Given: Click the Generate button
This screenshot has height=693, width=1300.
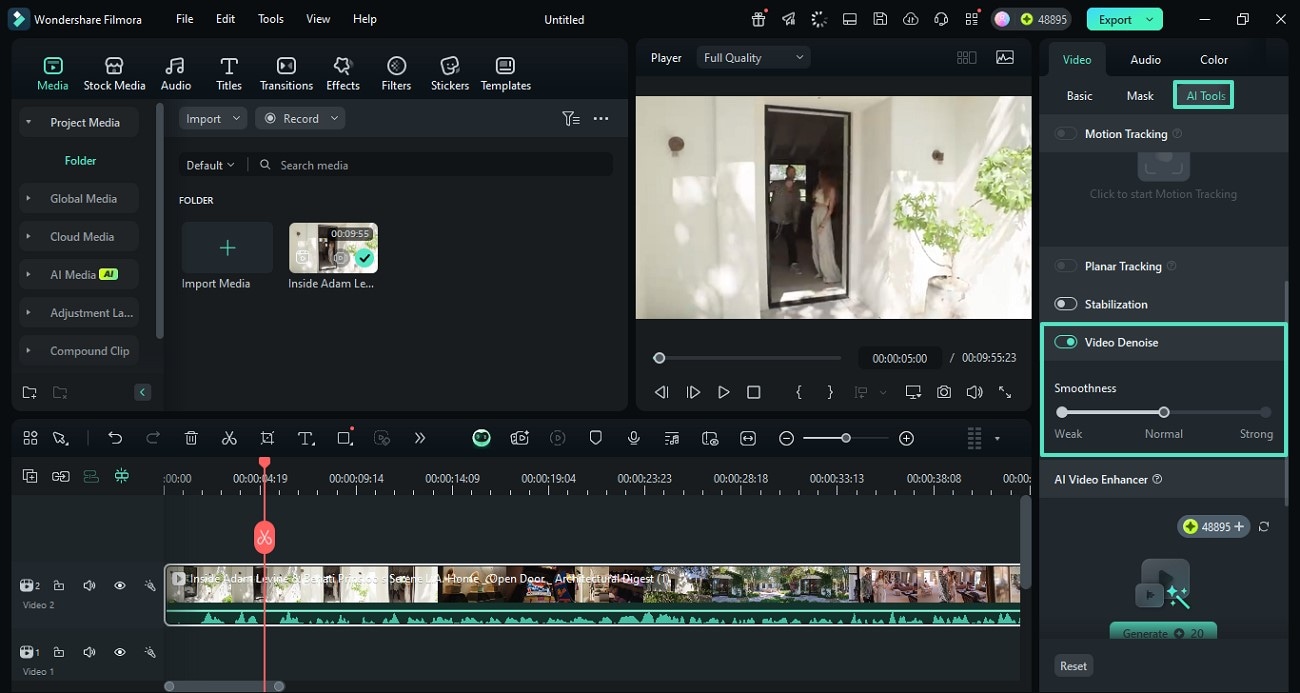Looking at the screenshot, I should point(1163,632).
